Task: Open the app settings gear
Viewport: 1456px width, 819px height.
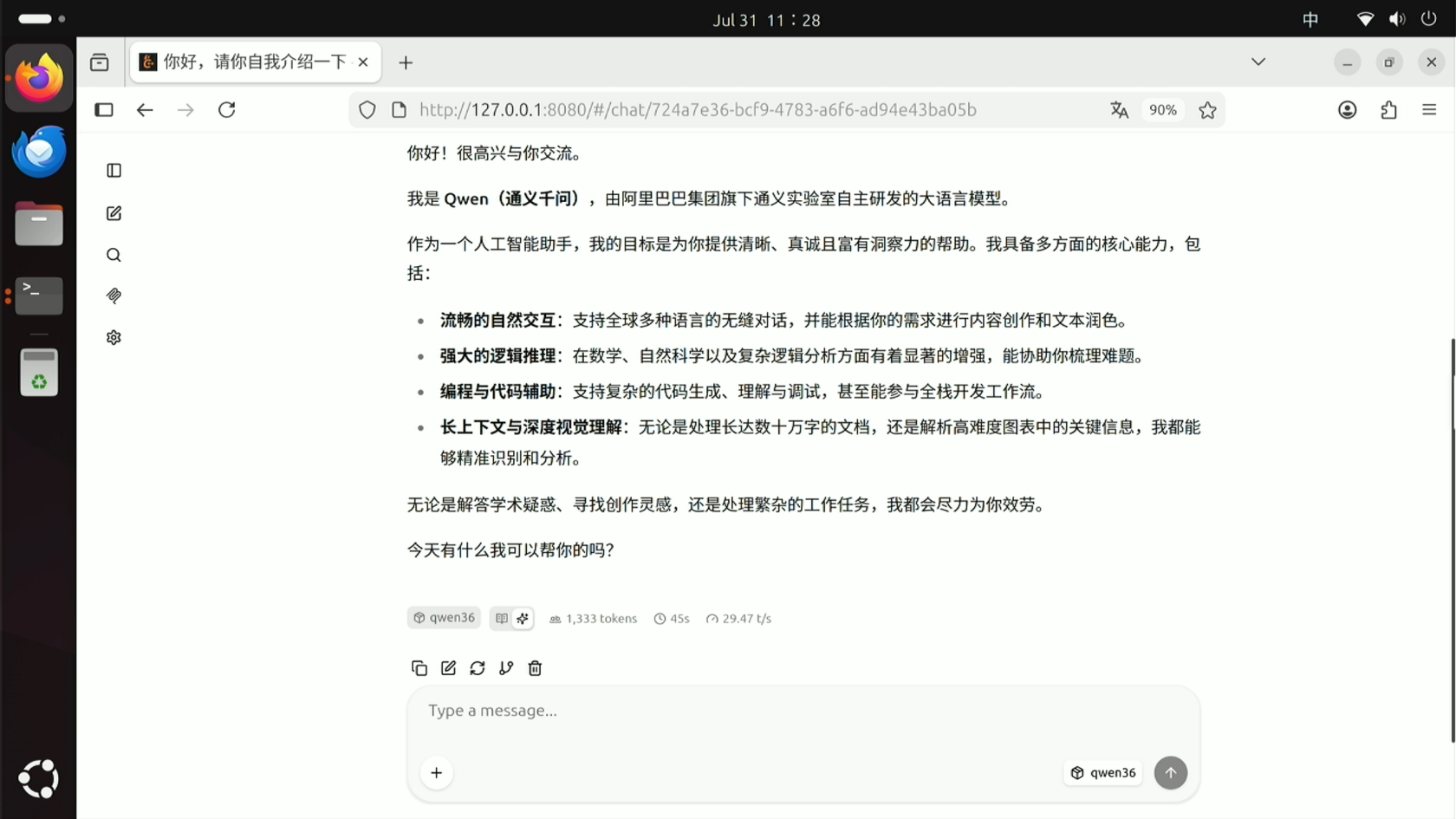Action: [114, 337]
